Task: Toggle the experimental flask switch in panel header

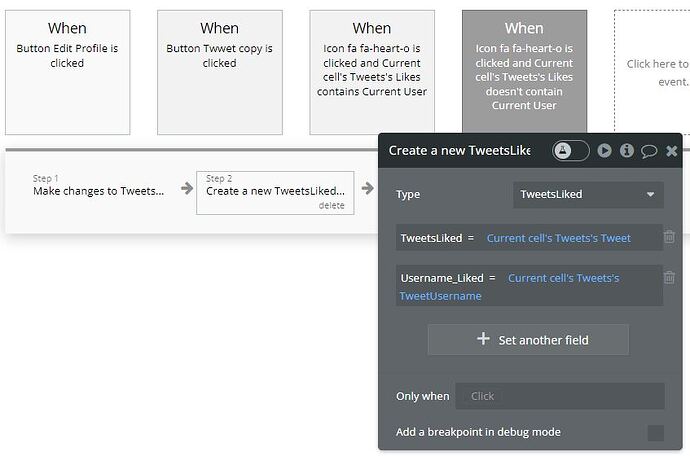Action: pyautogui.click(x=571, y=151)
